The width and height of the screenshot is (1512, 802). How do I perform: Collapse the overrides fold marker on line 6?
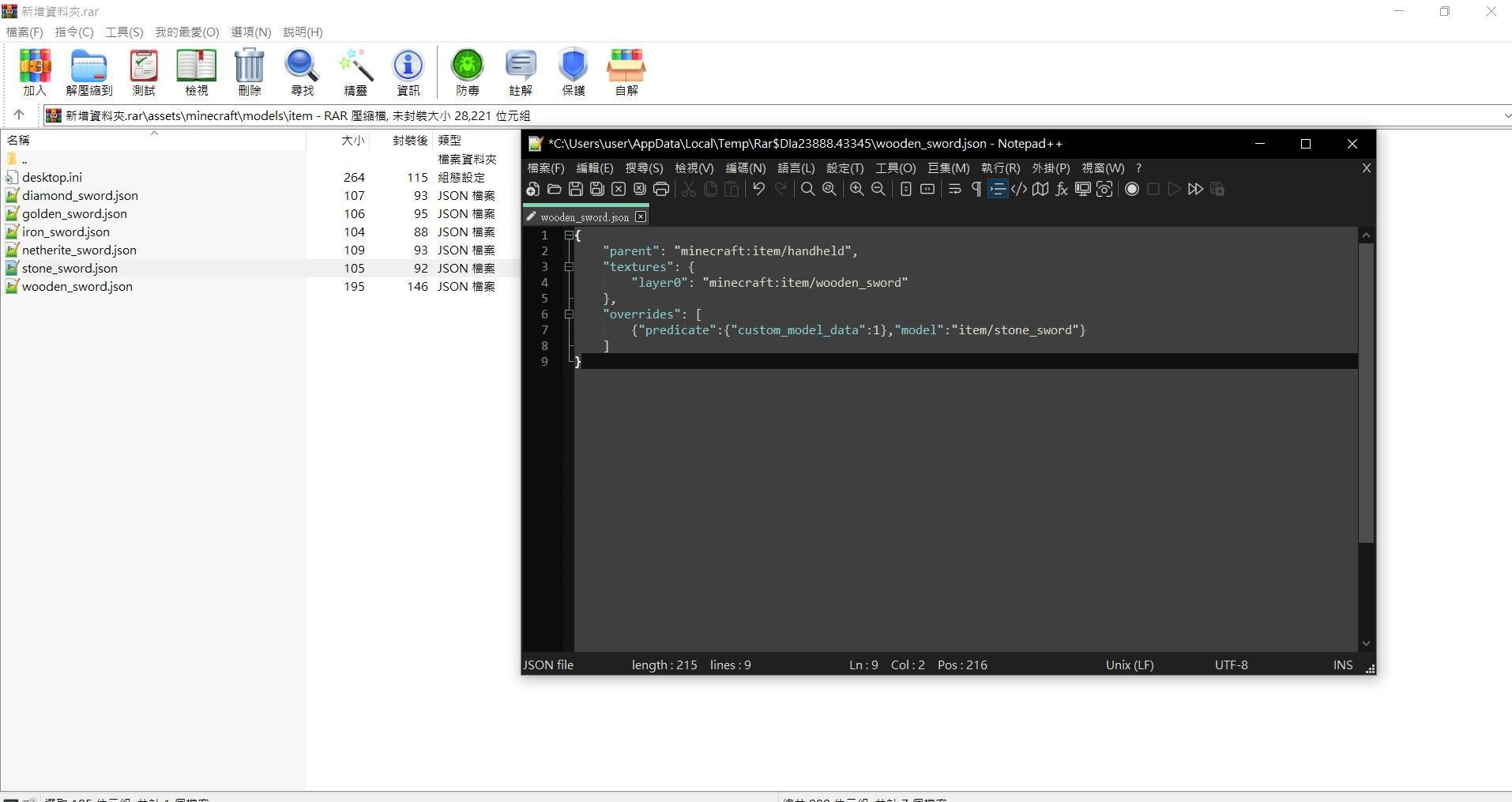pyautogui.click(x=569, y=314)
